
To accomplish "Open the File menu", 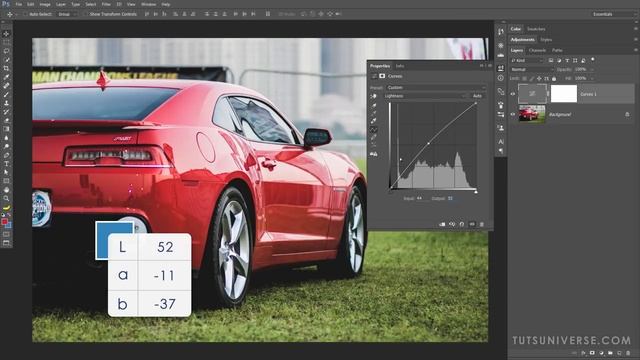I will click(19, 4).
